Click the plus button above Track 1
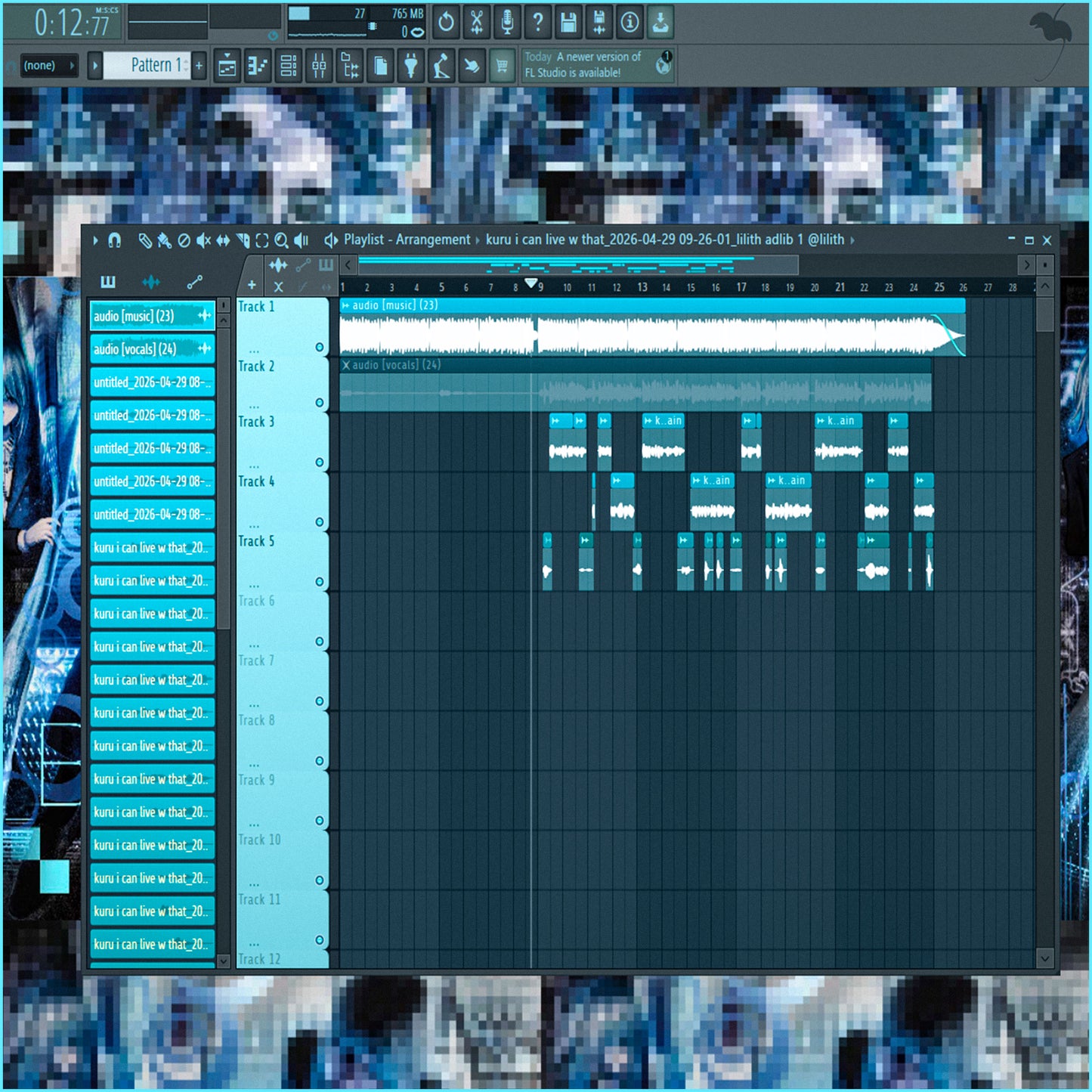The height and width of the screenshot is (1092, 1092). pyautogui.click(x=252, y=285)
